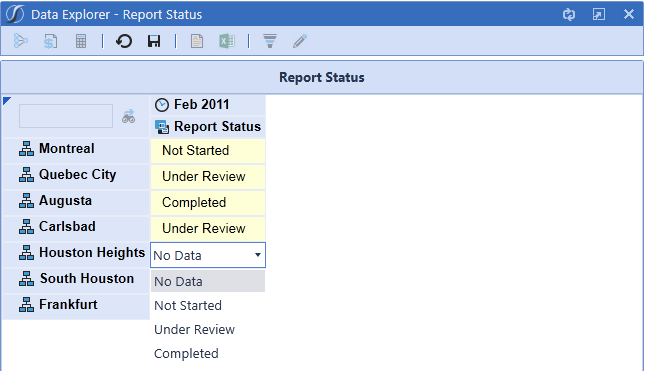Click Quebec City's Under Review cell
Image resolution: width=646 pixels, height=371 pixels.
pyautogui.click(x=208, y=177)
